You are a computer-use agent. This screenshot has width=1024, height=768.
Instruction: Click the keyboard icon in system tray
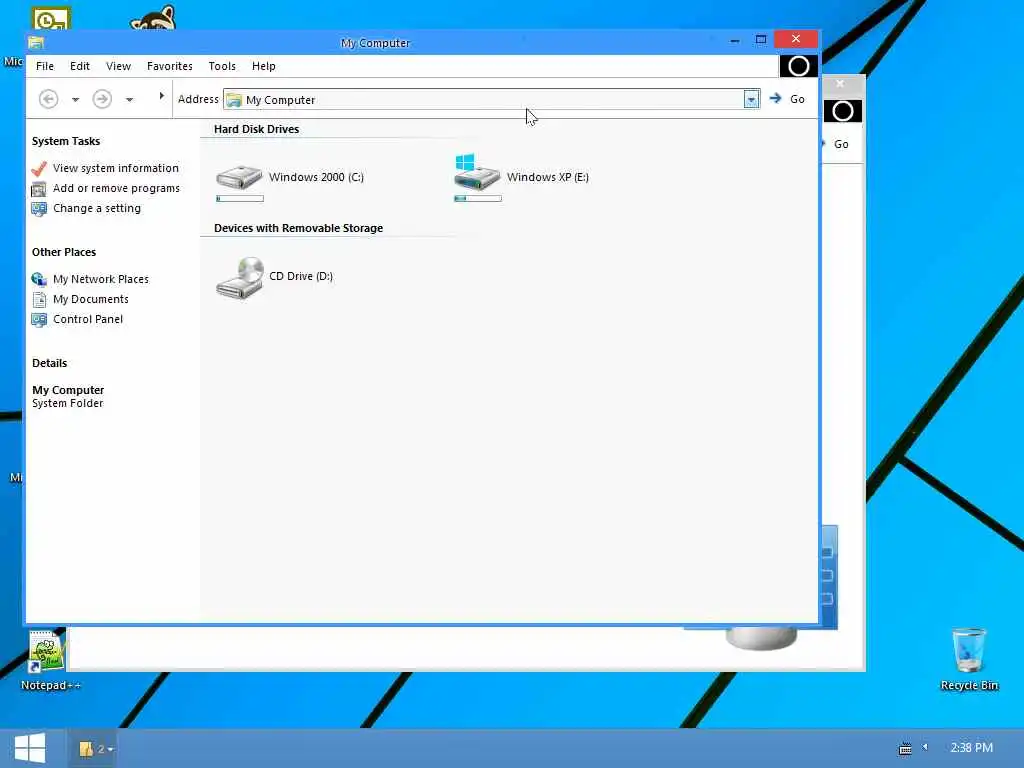[x=905, y=748]
